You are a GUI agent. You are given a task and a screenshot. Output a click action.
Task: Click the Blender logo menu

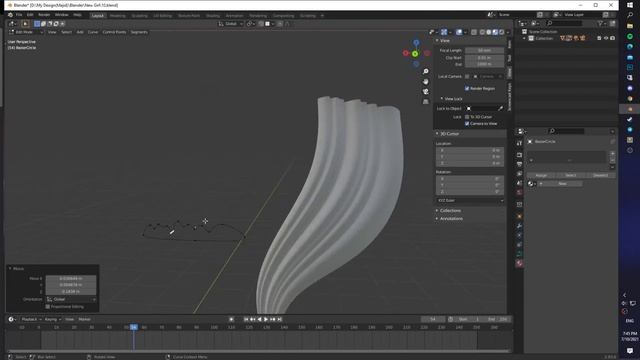10,15
